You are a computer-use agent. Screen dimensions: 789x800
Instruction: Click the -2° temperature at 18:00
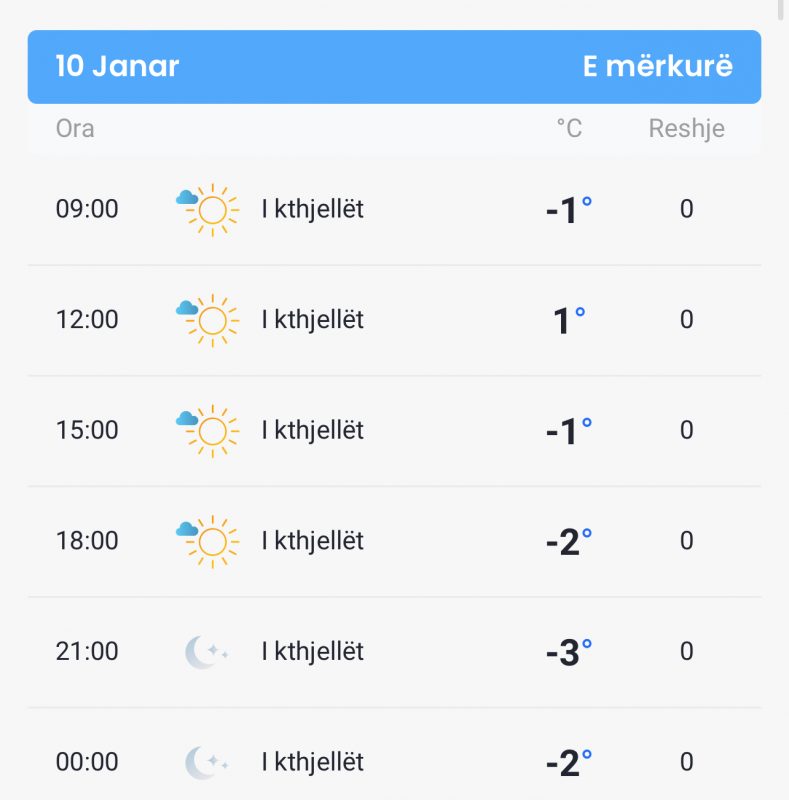[569, 542]
